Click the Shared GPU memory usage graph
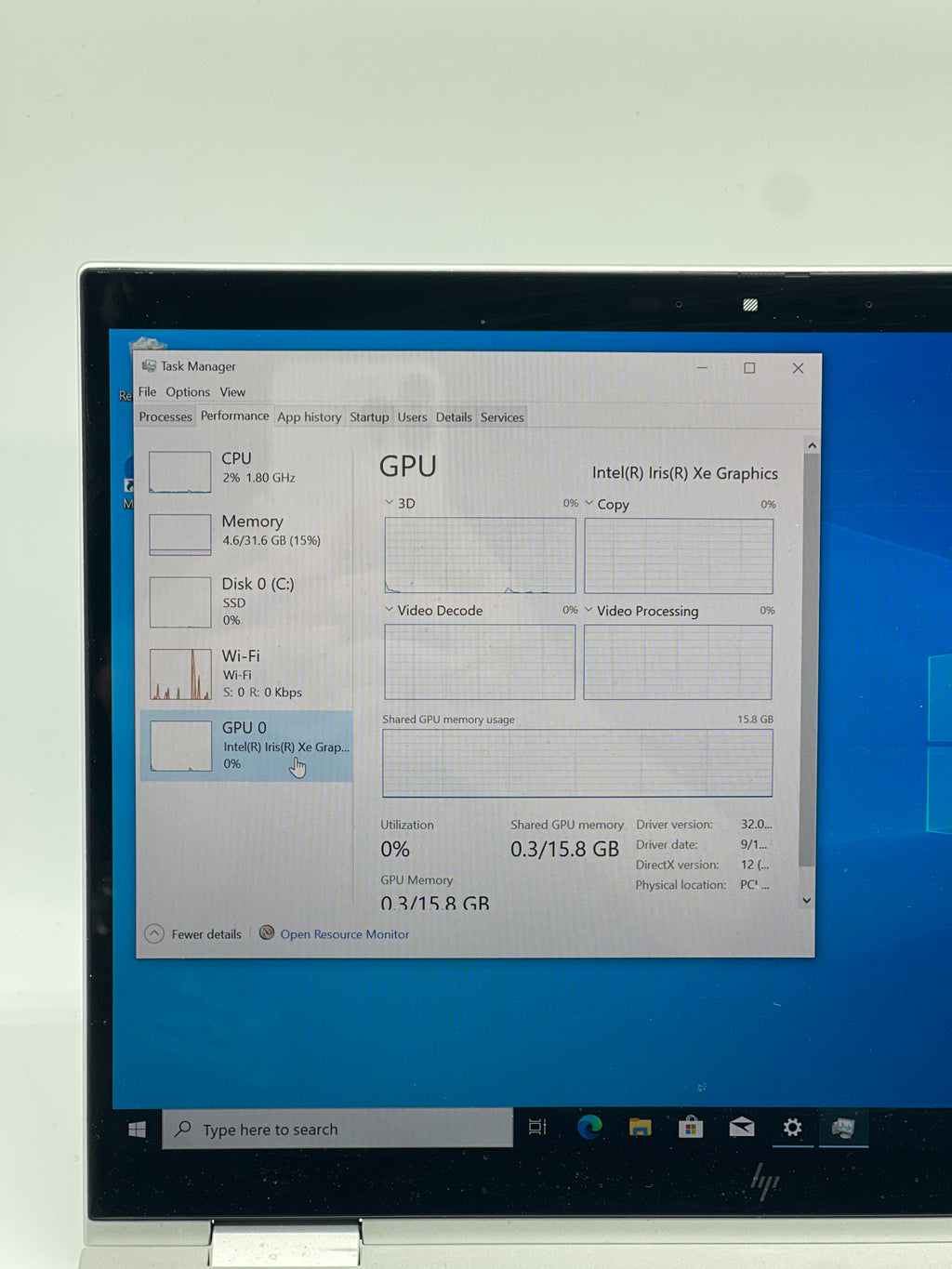This screenshot has height=1269, width=952. point(577,763)
